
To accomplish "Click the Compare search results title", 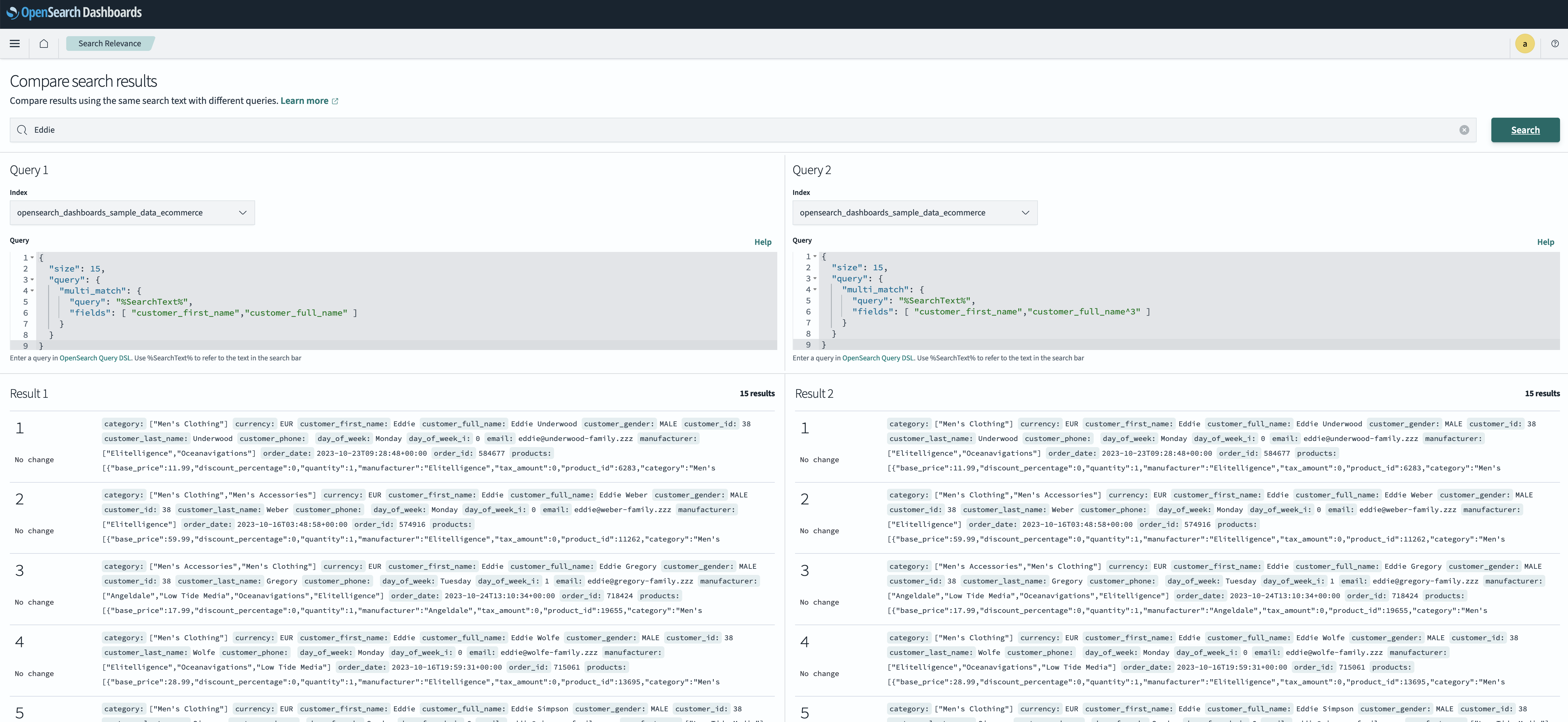I will click(83, 81).
